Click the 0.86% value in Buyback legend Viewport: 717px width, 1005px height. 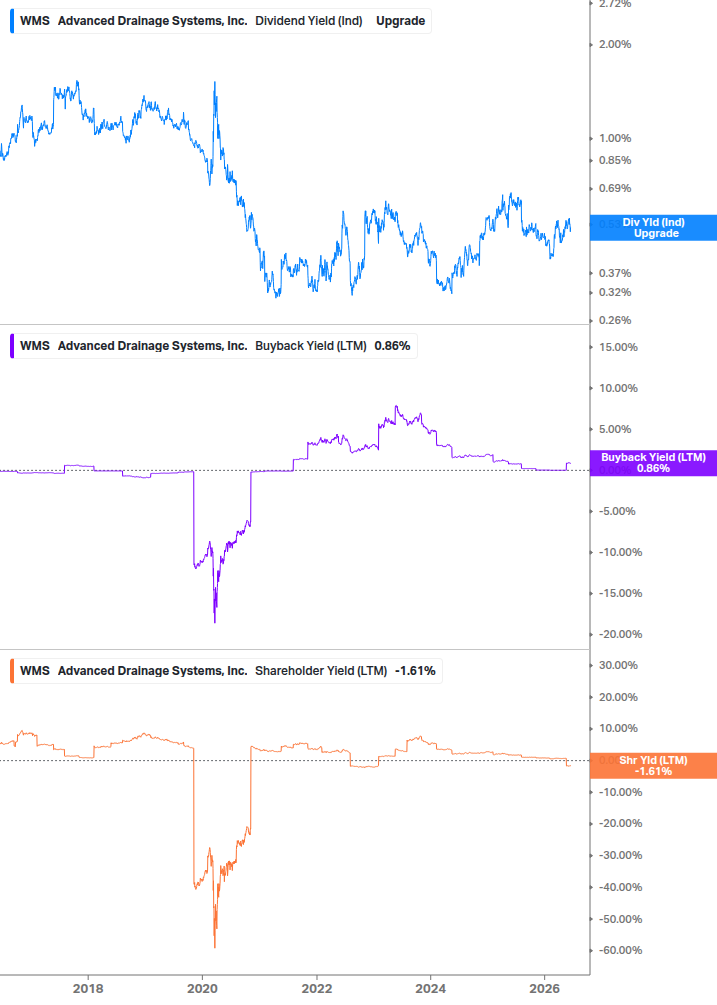(x=392, y=346)
